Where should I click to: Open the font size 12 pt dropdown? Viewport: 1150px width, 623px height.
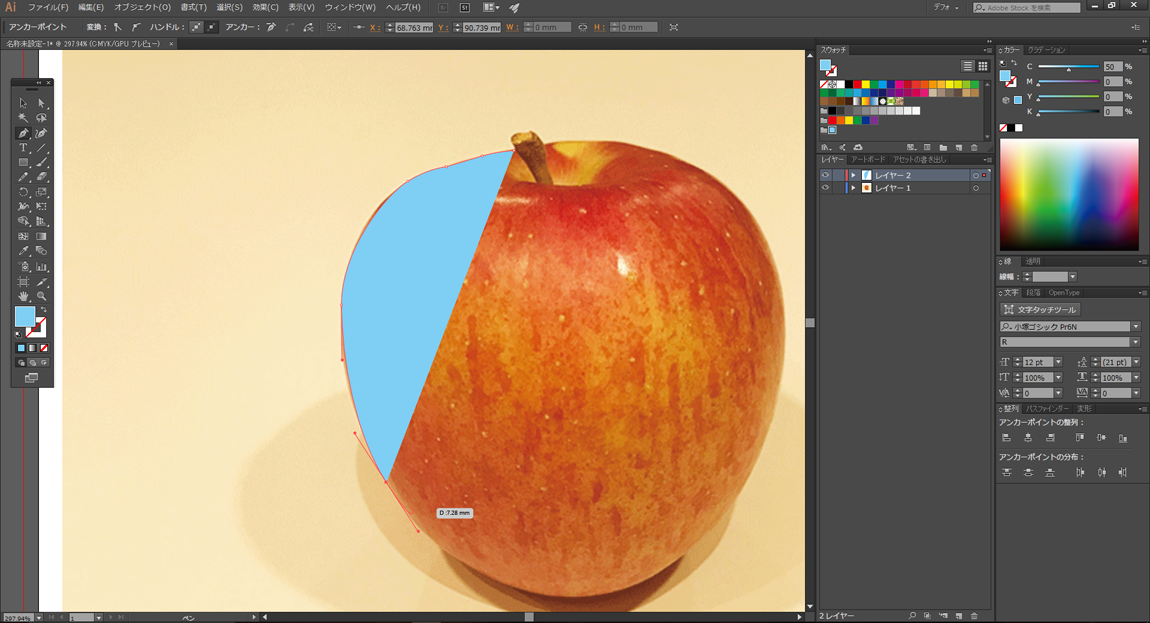1058,362
